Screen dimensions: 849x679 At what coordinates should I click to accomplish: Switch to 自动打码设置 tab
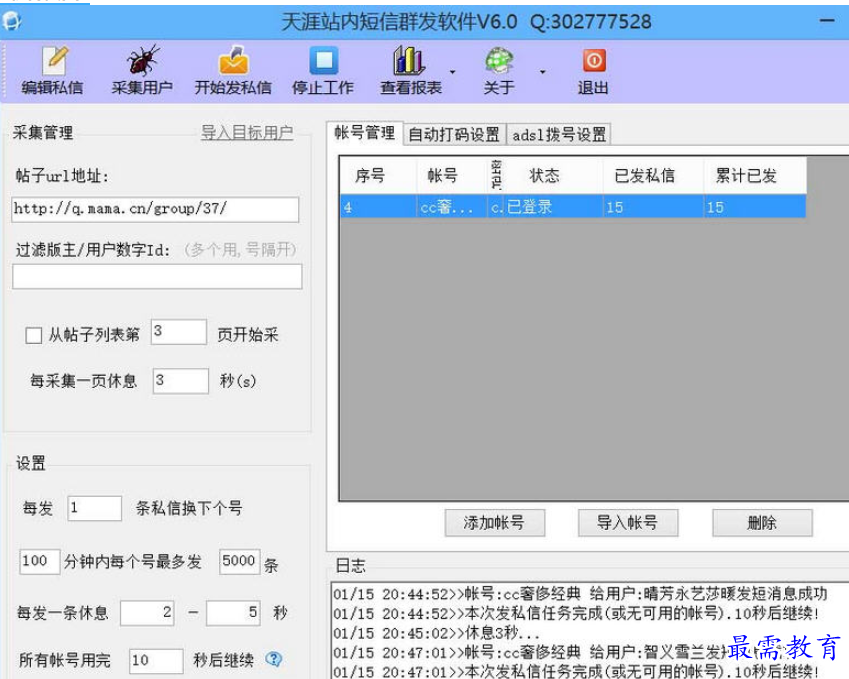click(x=454, y=134)
